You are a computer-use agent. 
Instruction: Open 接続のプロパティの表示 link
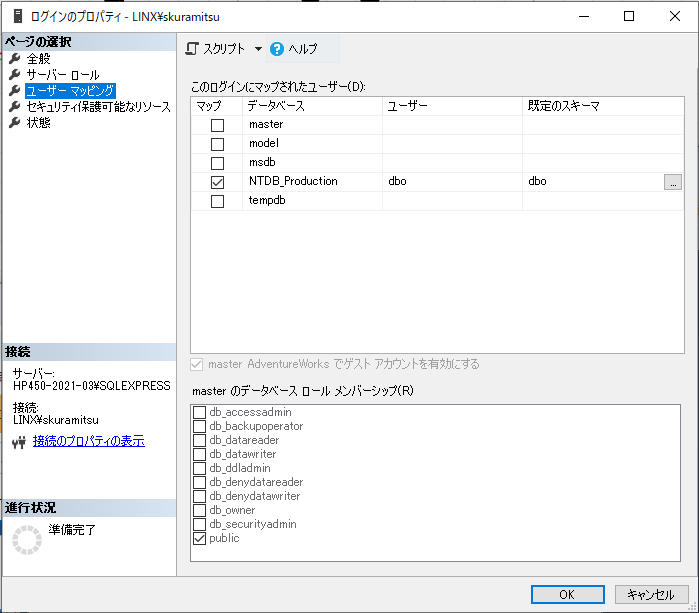pos(88,441)
